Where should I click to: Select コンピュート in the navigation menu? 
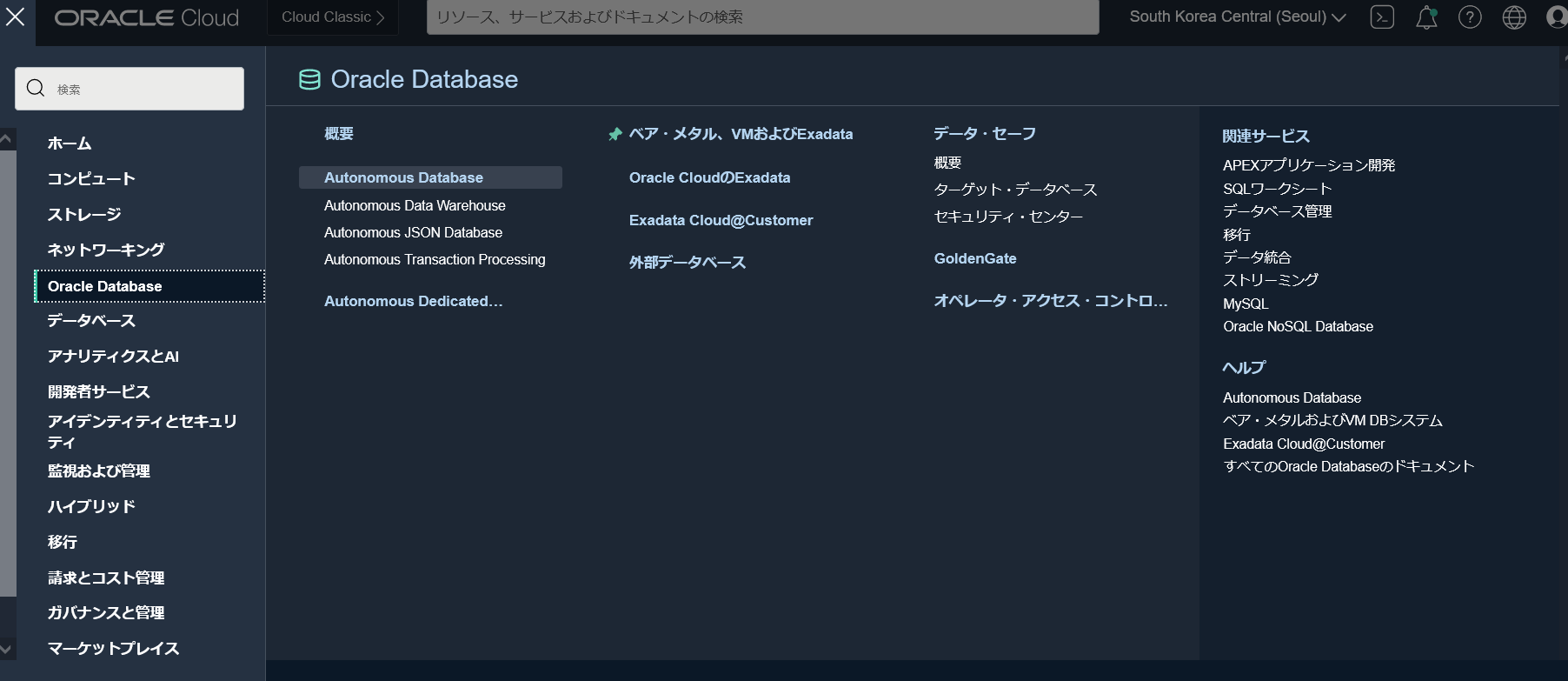(x=91, y=179)
